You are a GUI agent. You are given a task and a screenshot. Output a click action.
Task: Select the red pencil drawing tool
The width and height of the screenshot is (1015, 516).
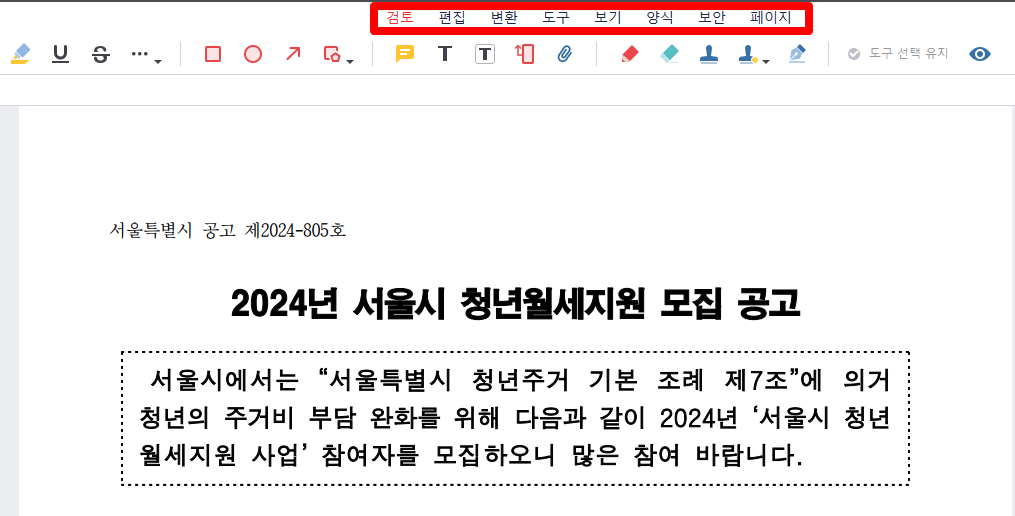coord(629,54)
